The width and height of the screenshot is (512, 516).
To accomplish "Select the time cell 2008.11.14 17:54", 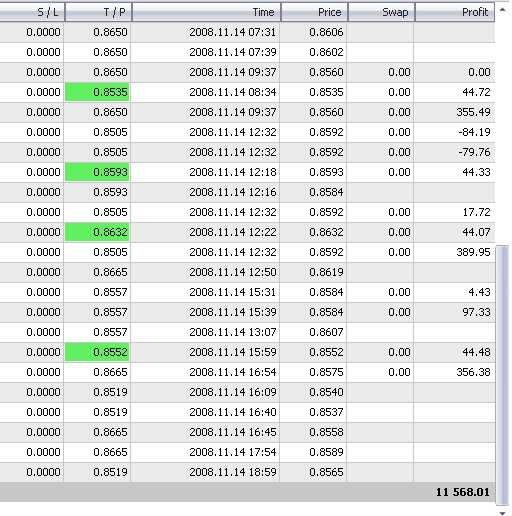I will 233,452.
